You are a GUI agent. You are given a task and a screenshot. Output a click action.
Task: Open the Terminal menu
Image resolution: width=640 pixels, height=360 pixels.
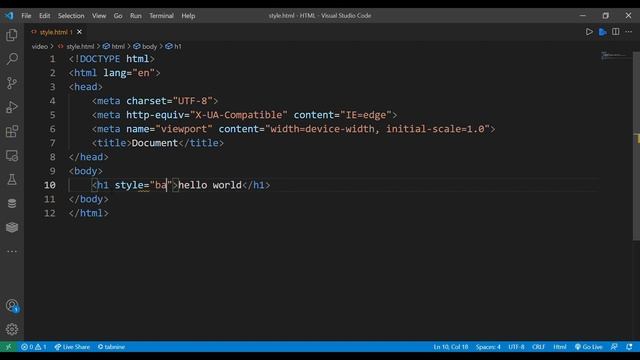(161, 16)
